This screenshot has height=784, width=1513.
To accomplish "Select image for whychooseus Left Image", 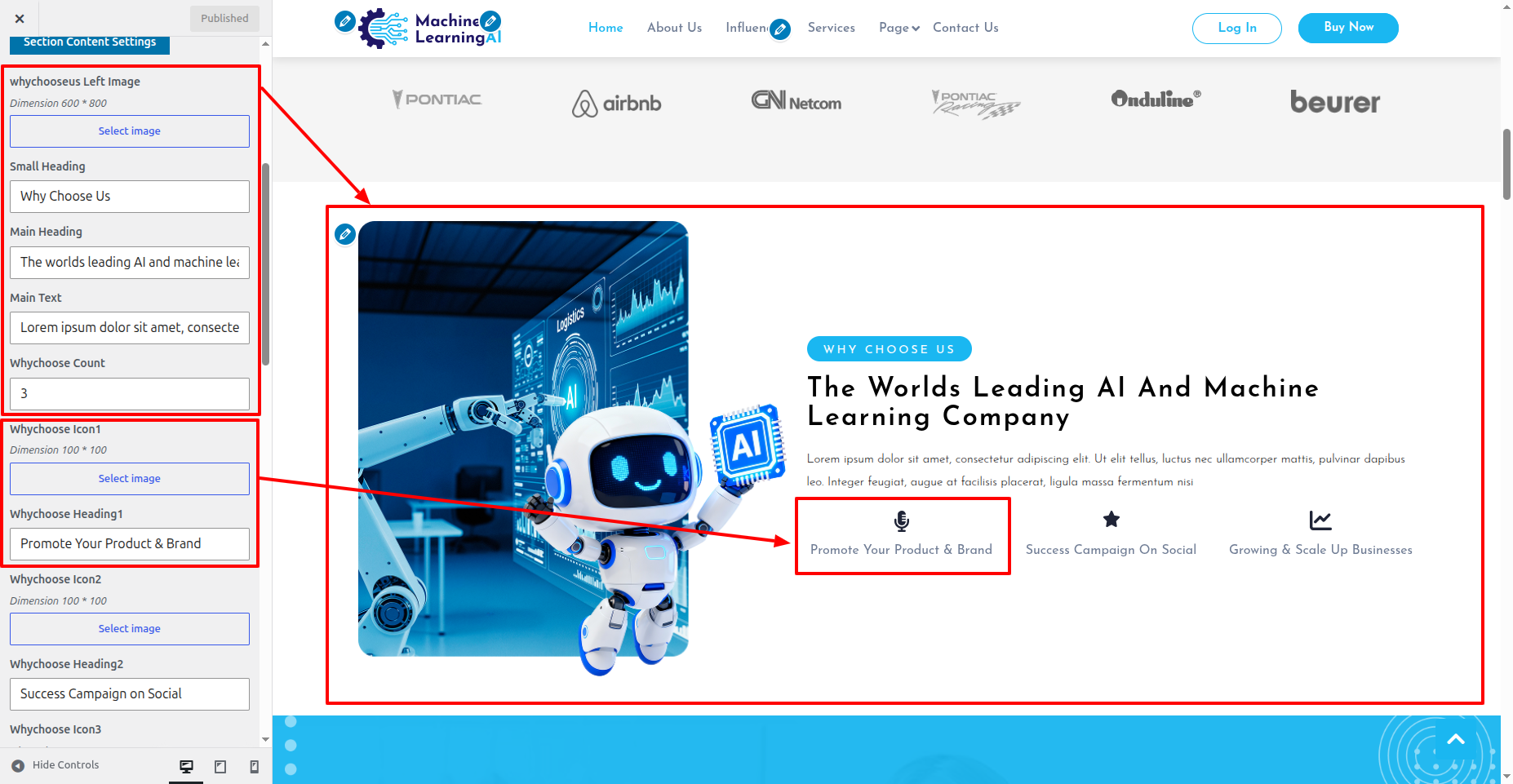I will (x=130, y=131).
